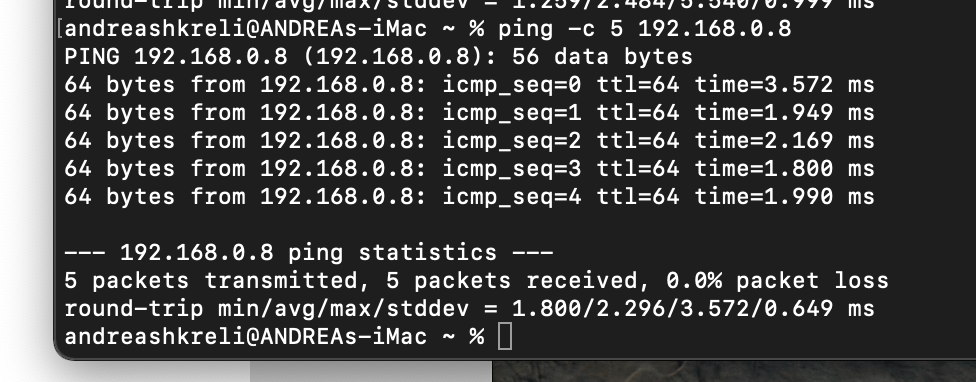Click the block cursor at the last prompt

click(505, 337)
